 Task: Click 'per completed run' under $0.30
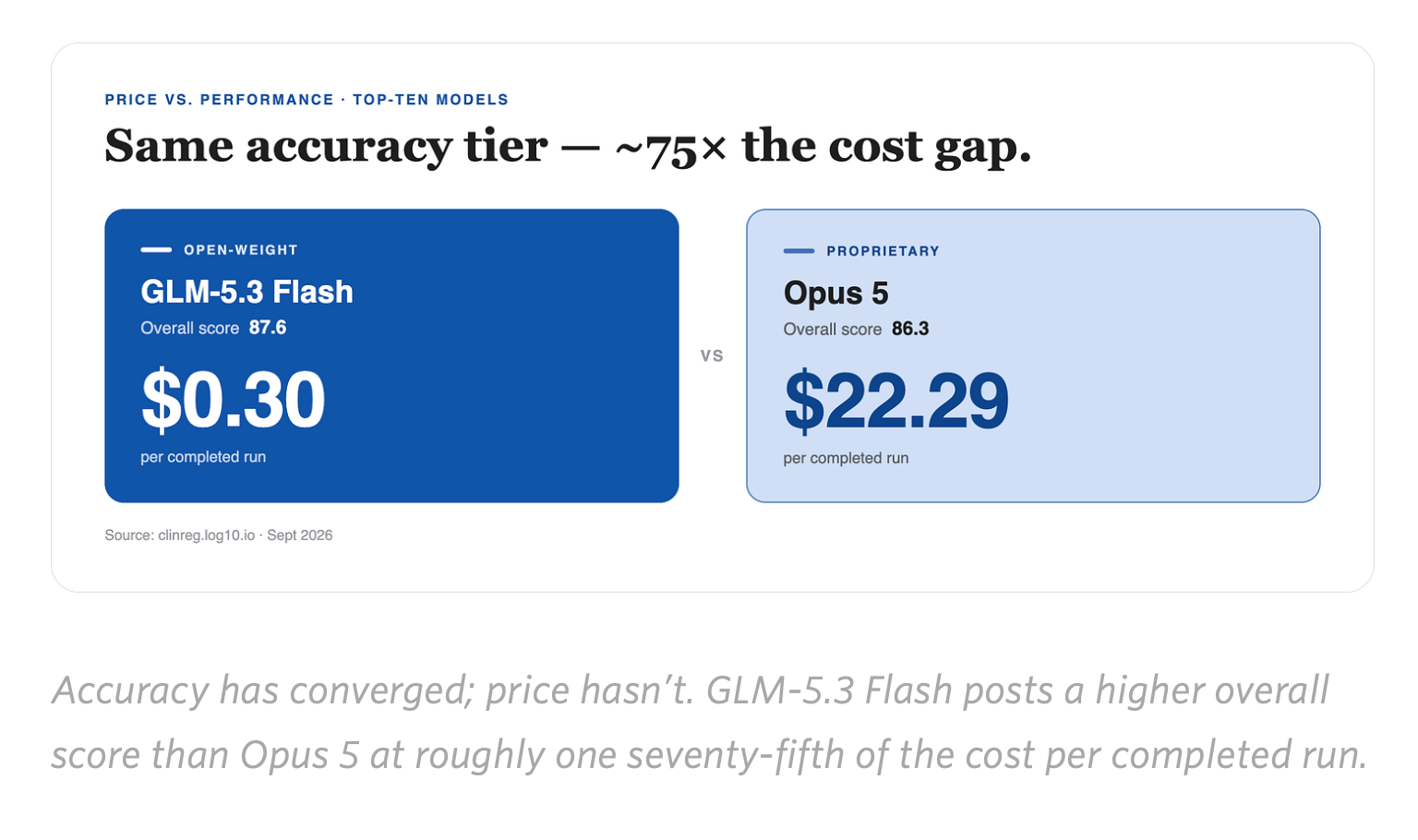pyautogui.click(x=203, y=457)
